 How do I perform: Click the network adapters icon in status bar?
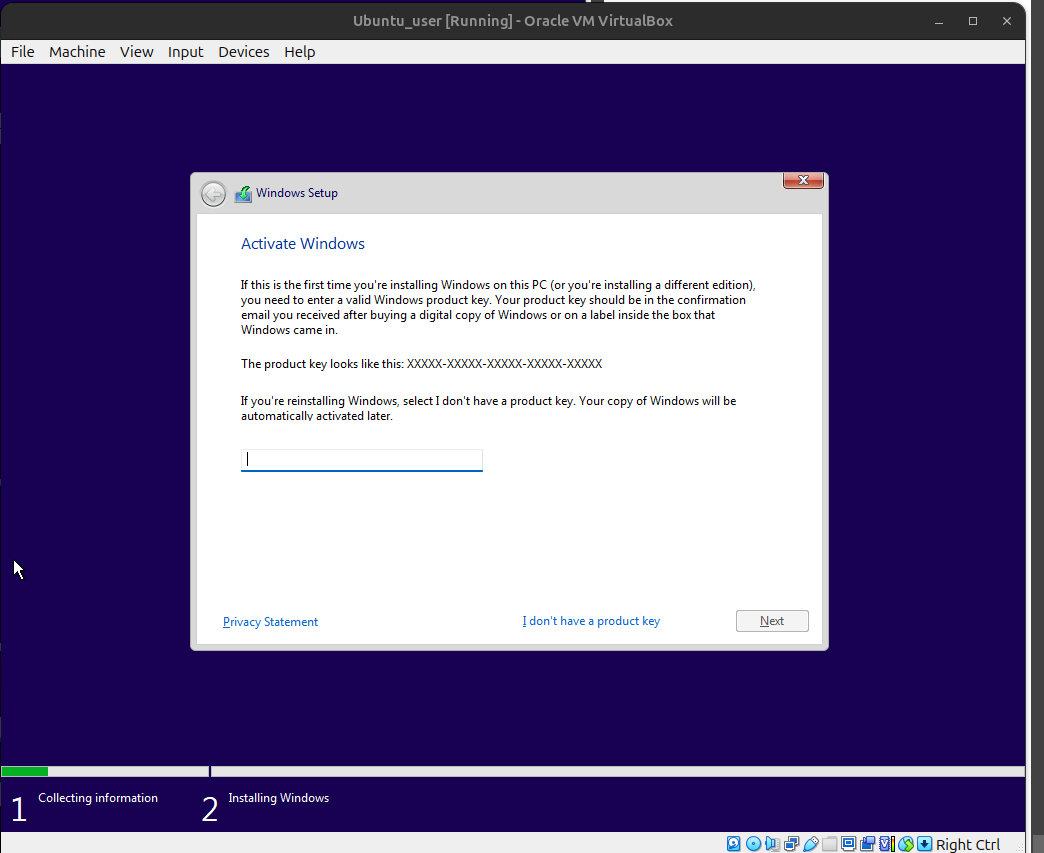(792, 844)
